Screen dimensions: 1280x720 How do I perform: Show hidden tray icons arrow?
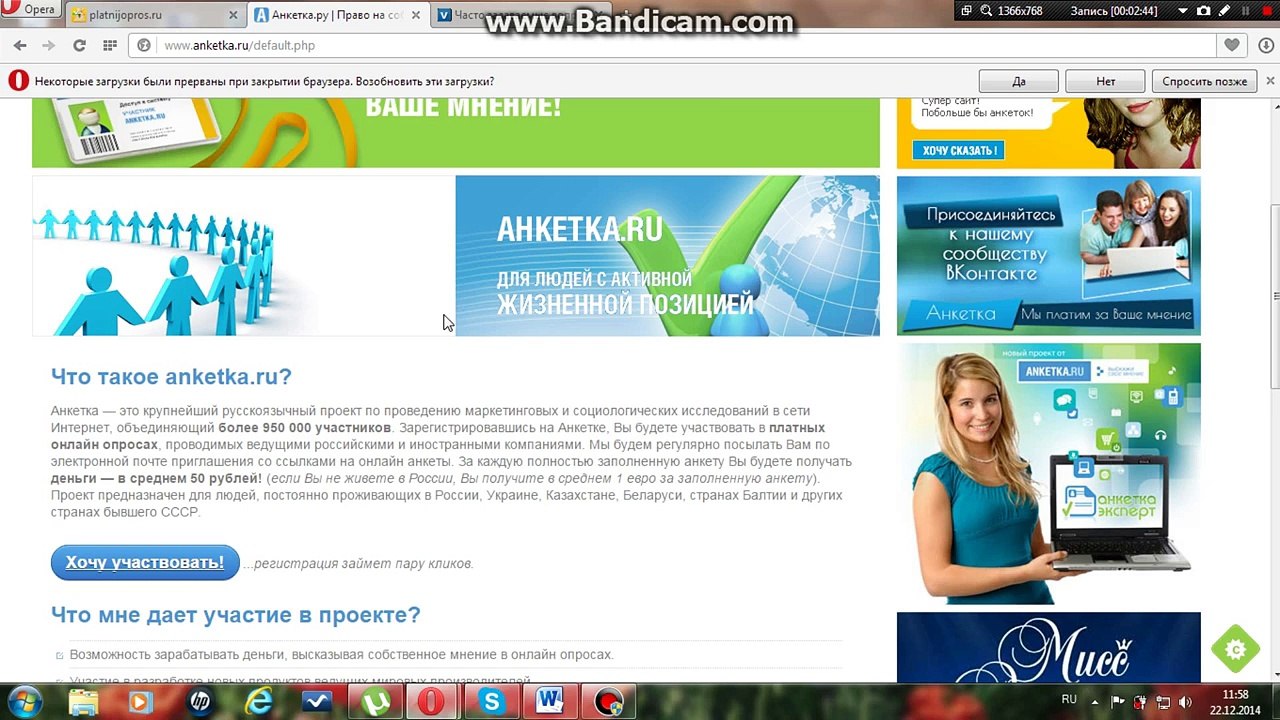pos(1095,702)
